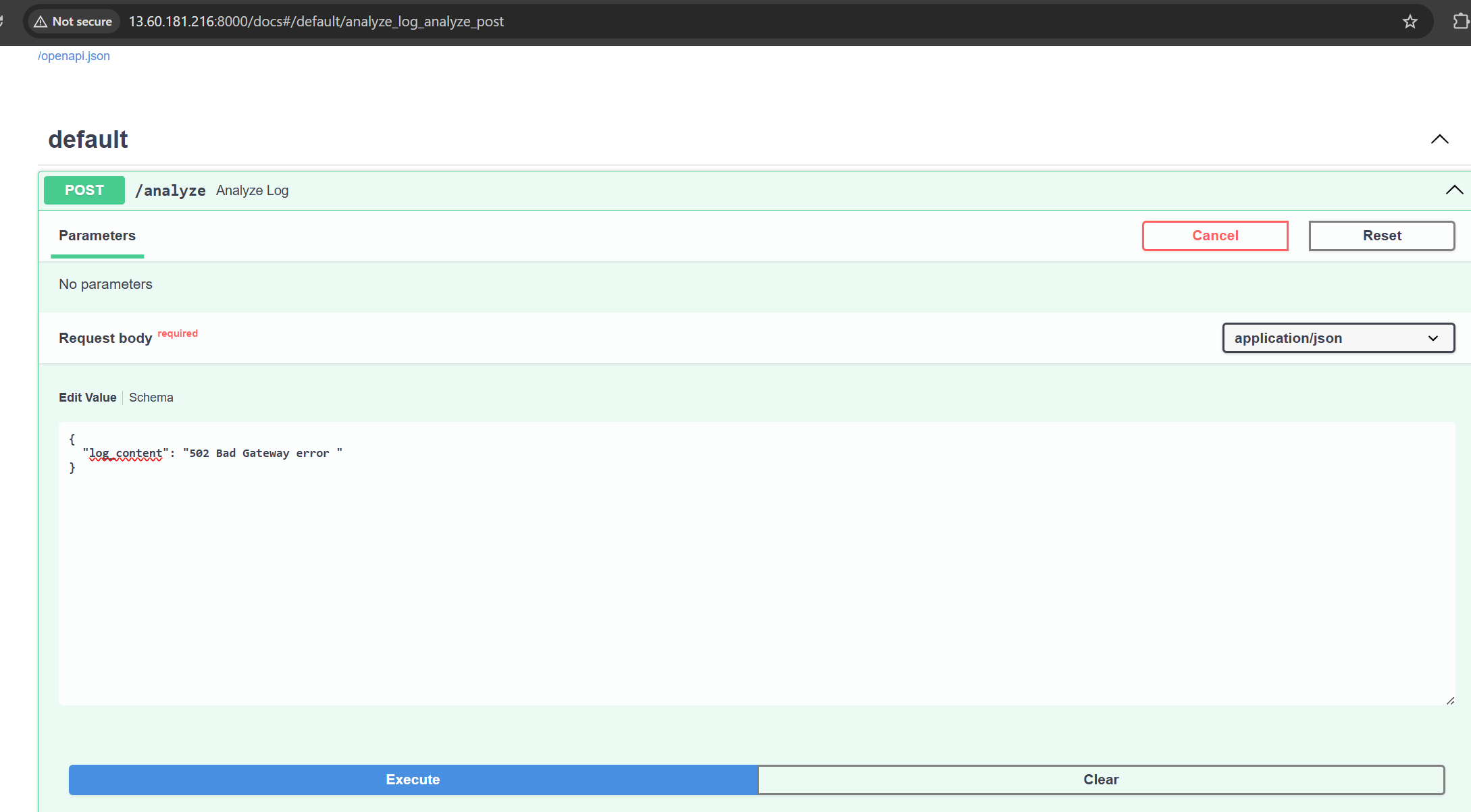Screen dimensions: 1471x812
Task: Execute the analyze request
Action: coord(413,780)
